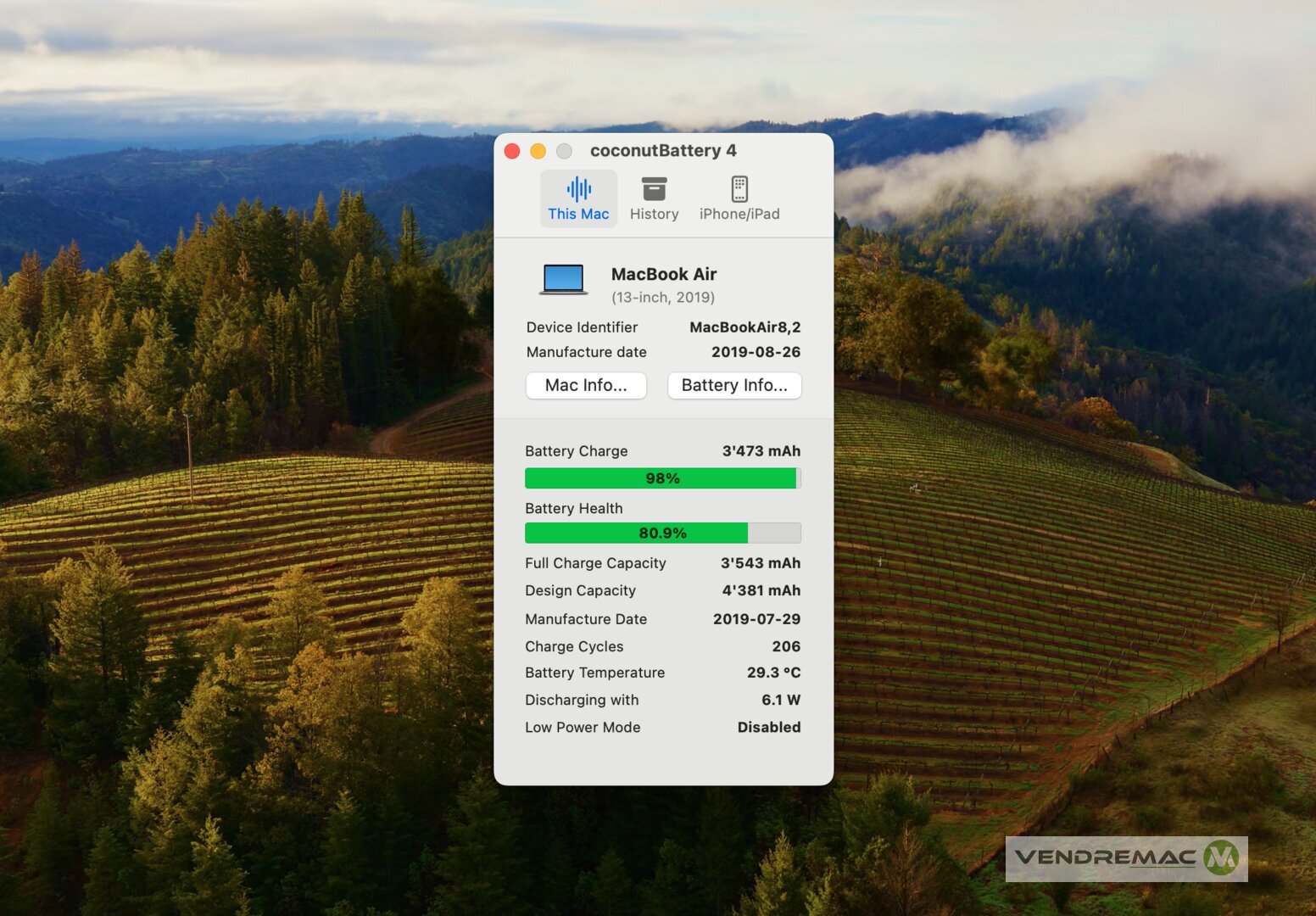Click the Vendremac logo watermark

coord(1125,858)
